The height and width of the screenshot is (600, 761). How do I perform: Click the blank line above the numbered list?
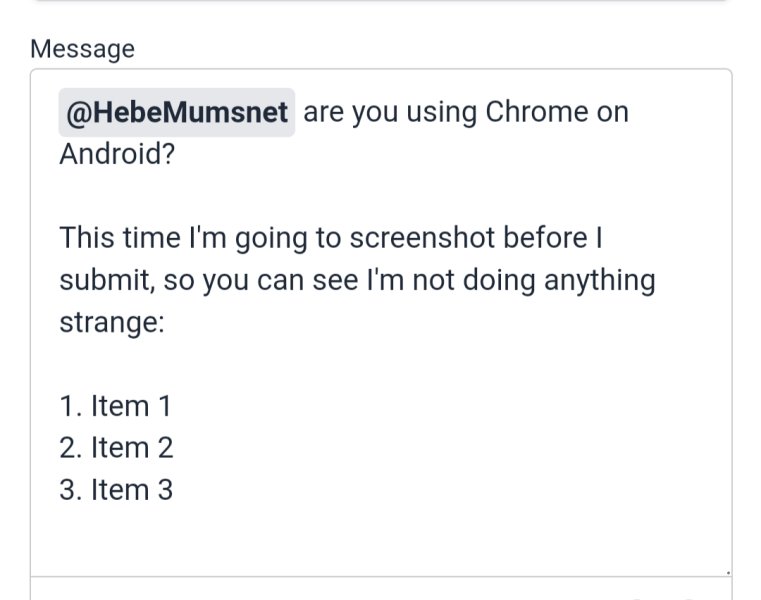pos(380,364)
